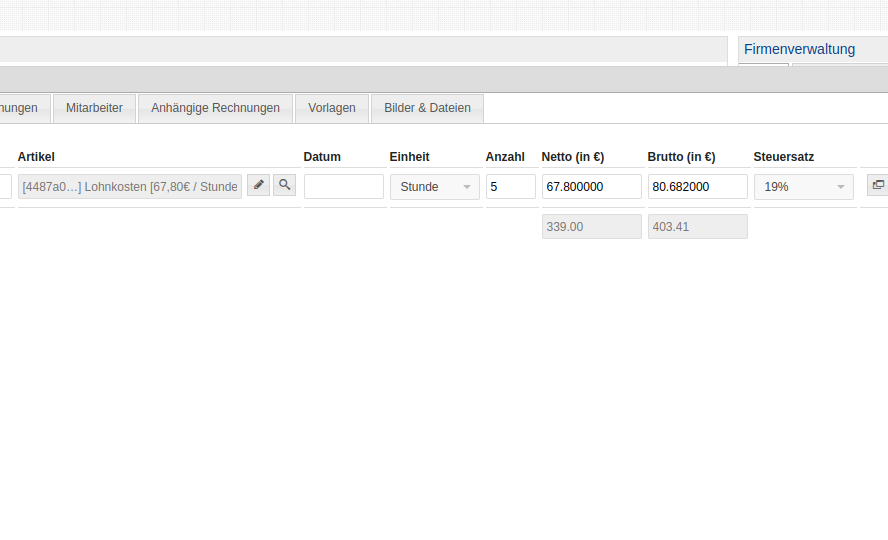Click the pencil edit icon beside Artikel
888x540 pixels.
pos(258,185)
